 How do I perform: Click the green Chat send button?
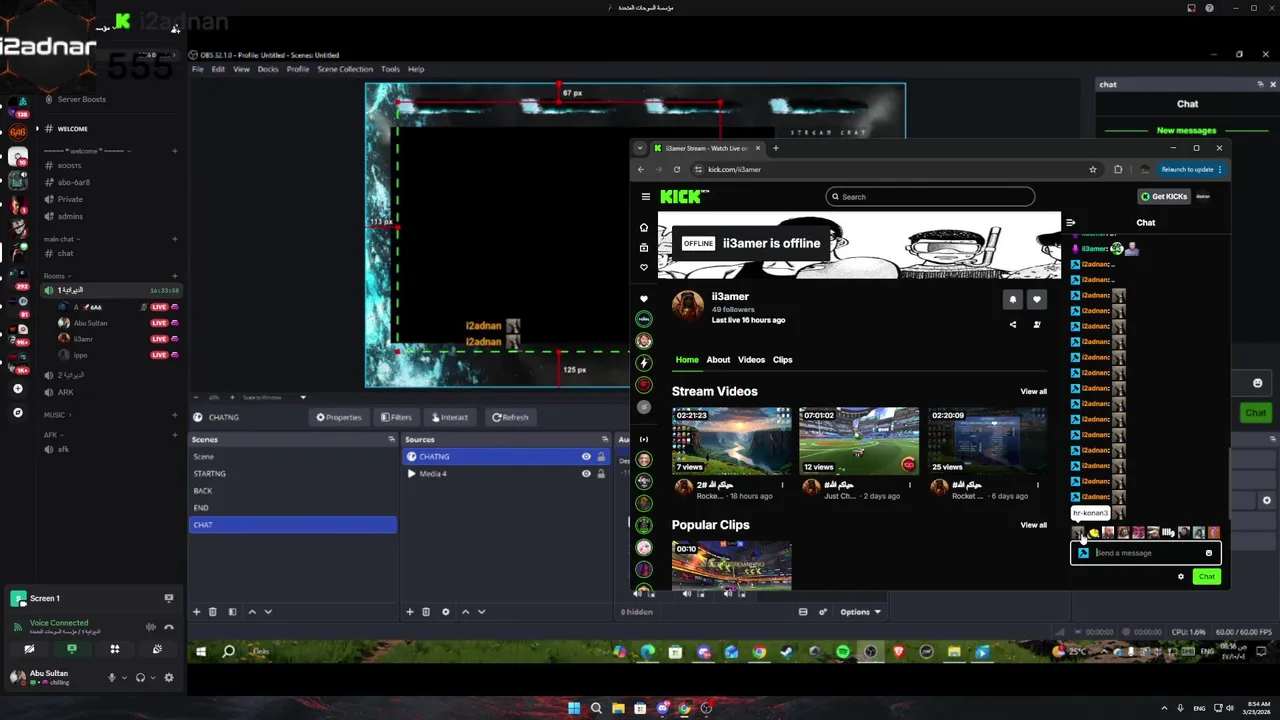1207,576
